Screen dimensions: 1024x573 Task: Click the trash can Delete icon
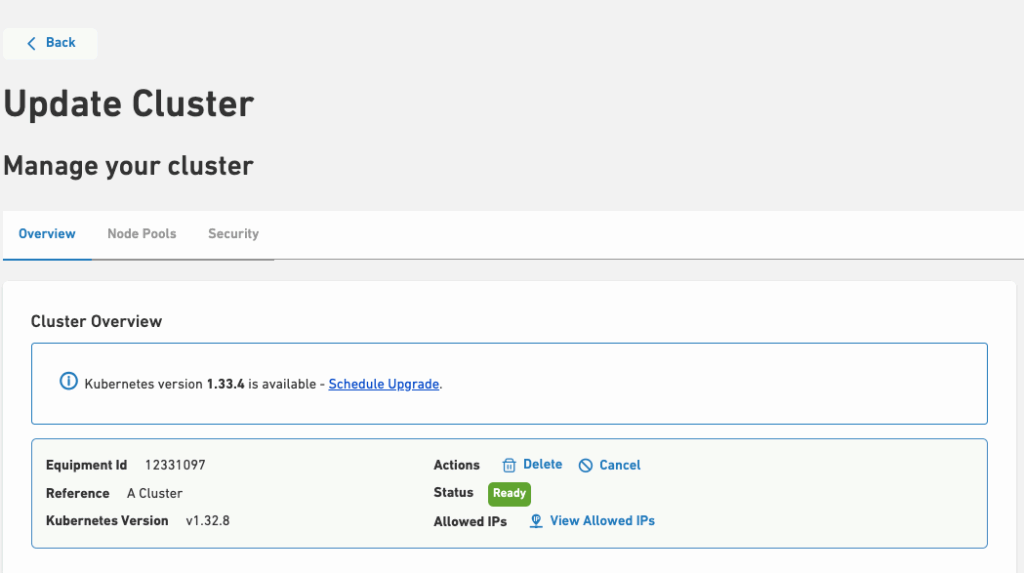coord(509,465)
